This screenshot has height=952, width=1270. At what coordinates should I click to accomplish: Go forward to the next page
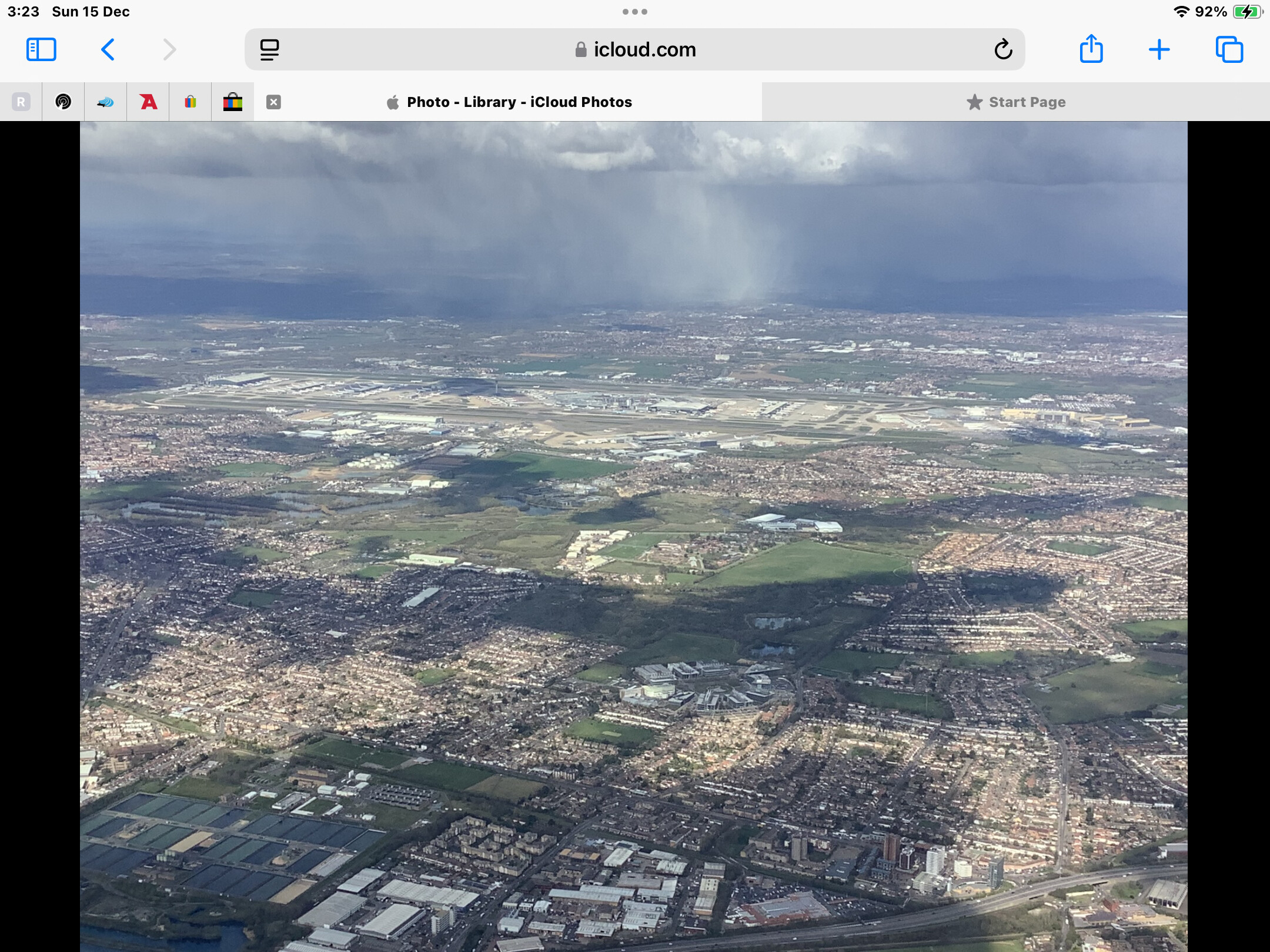[169, 49]
